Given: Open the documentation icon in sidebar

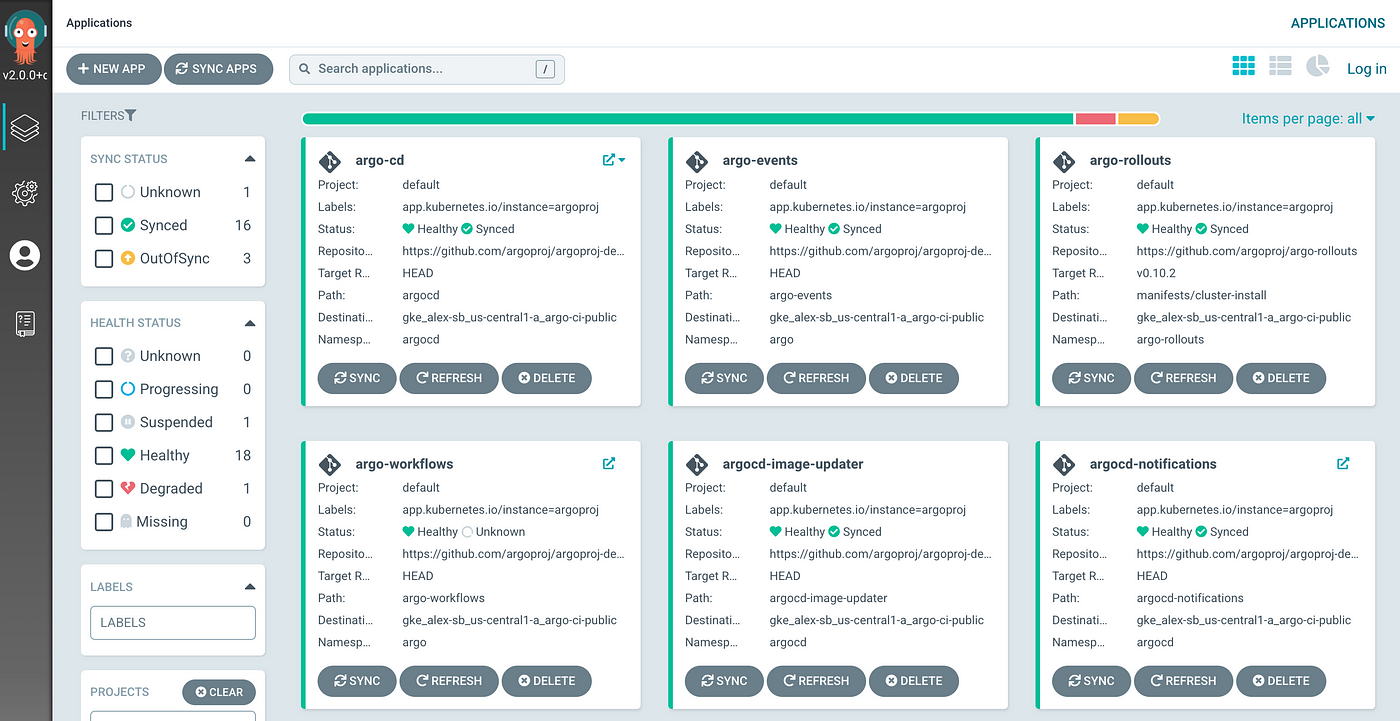Looking at the screenshot, I should pyautogui.click(x=25, y=323).
